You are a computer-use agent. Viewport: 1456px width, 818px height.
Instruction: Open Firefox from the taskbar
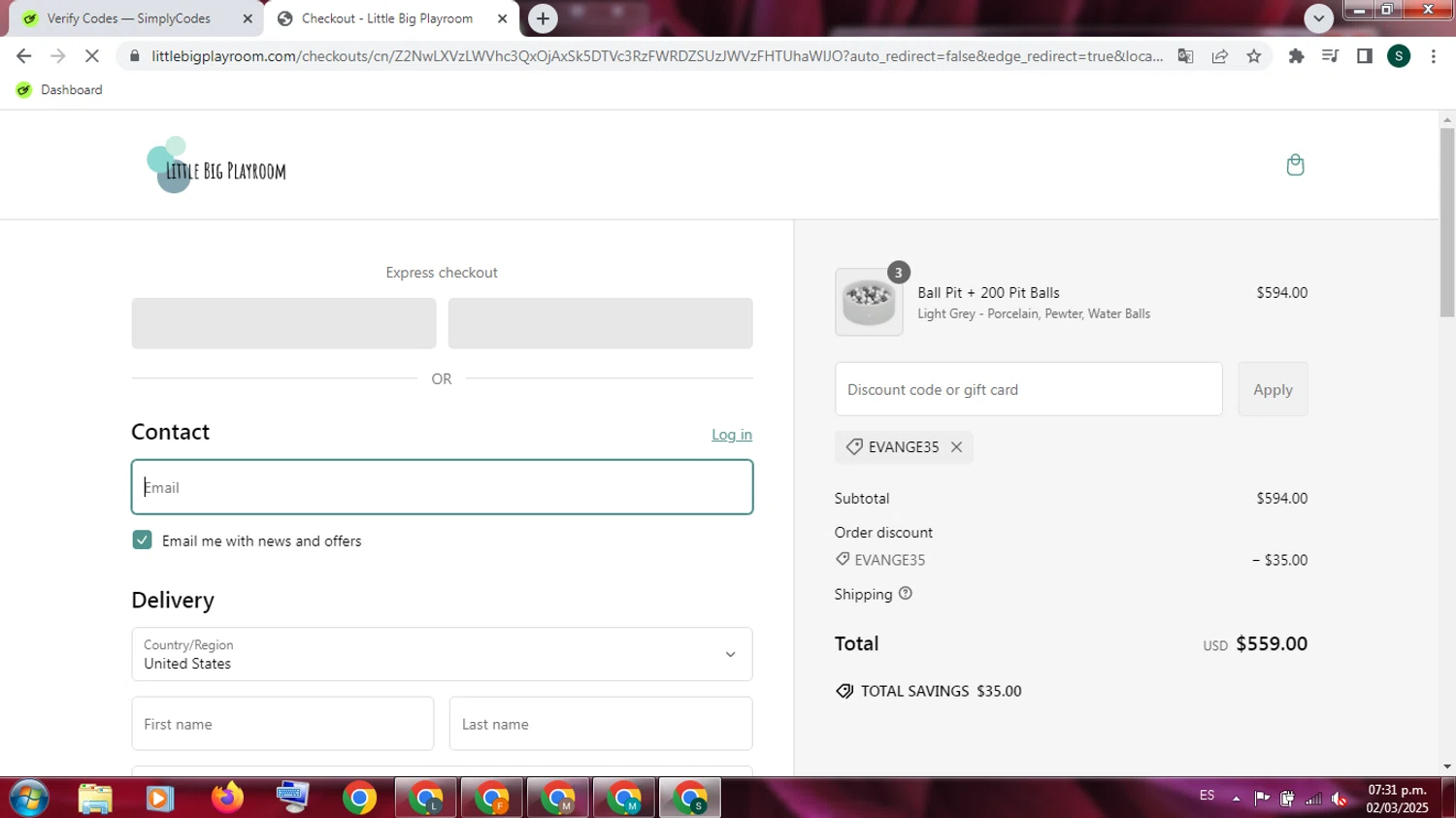[227, 799]
